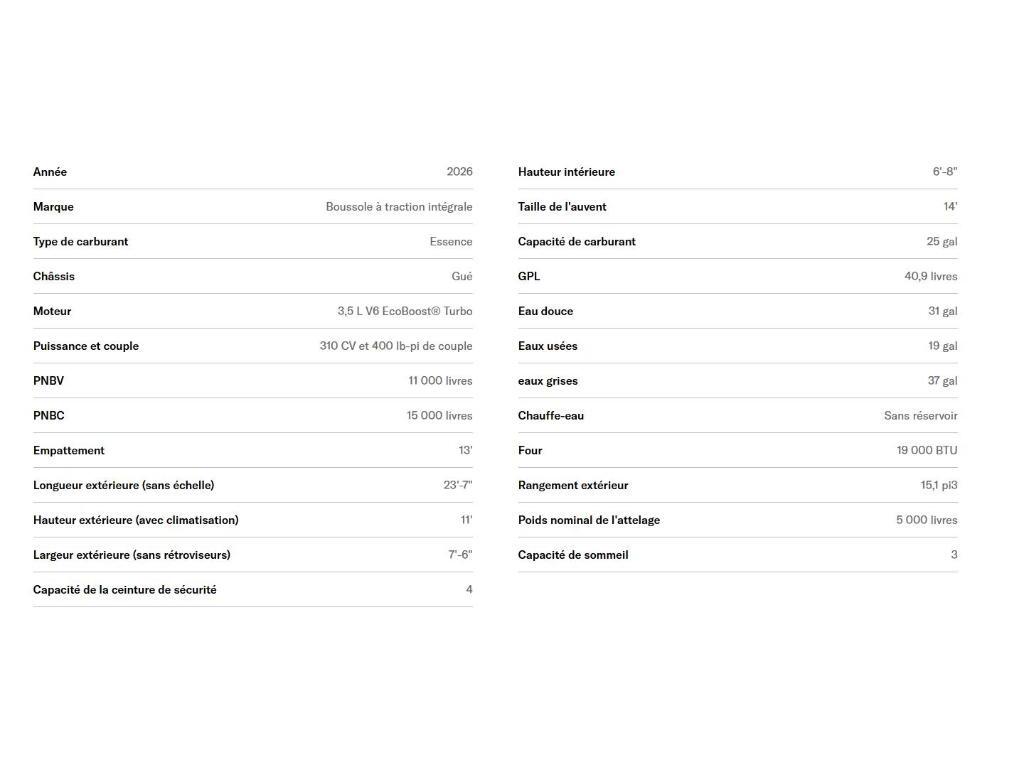Screen dimensions: 1024x768
Task: Click 'Capacité de la ceinture de sécurité' label
Action: click(x=124, y=590)
